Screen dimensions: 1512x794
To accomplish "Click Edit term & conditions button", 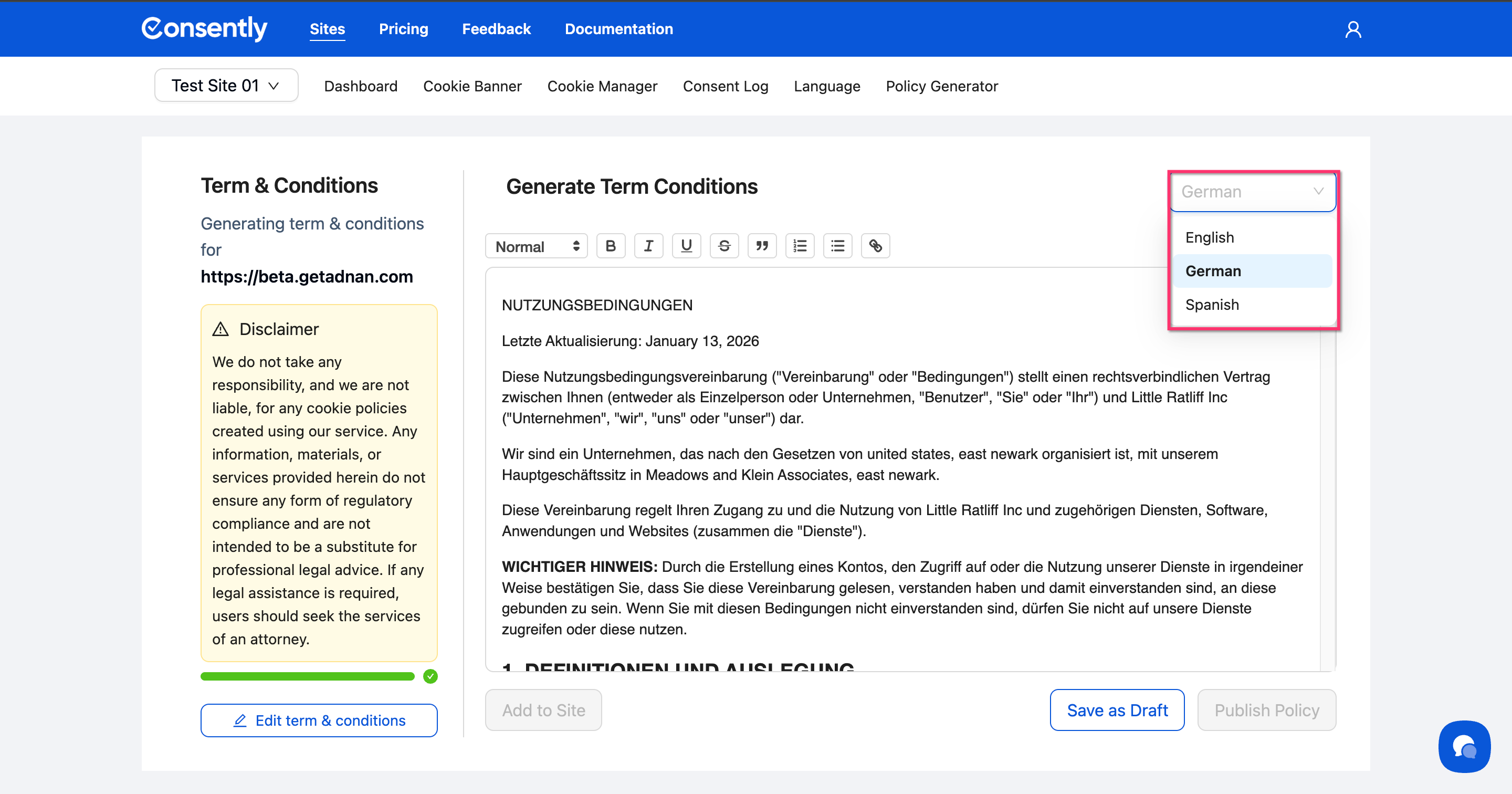I will click(319, 720).
